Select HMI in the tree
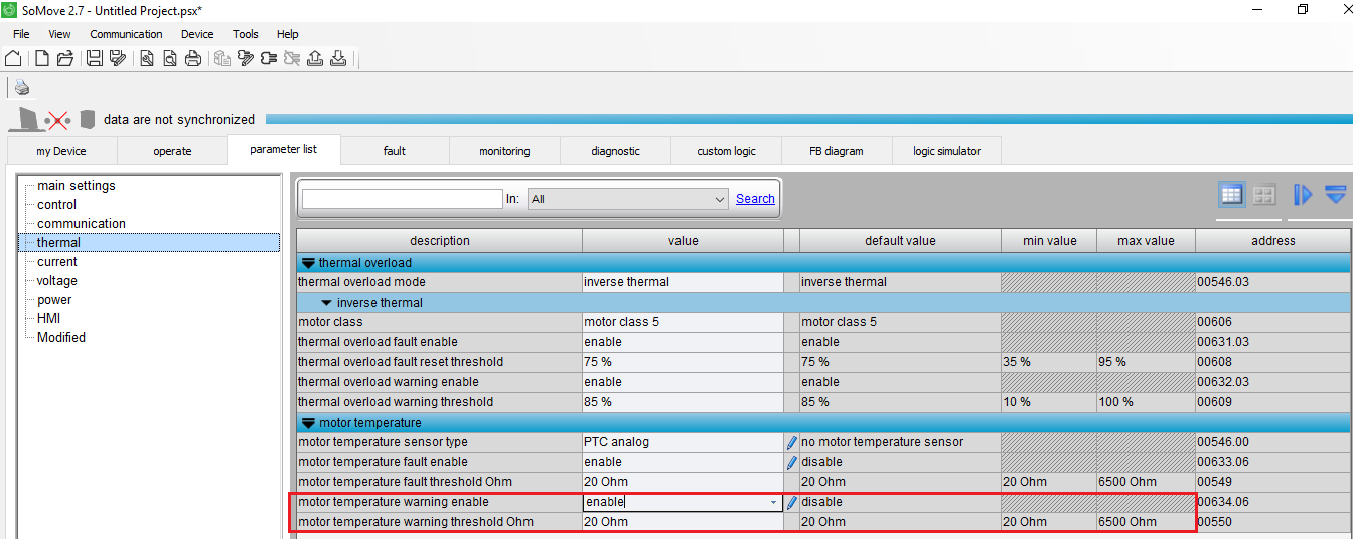 49,318
